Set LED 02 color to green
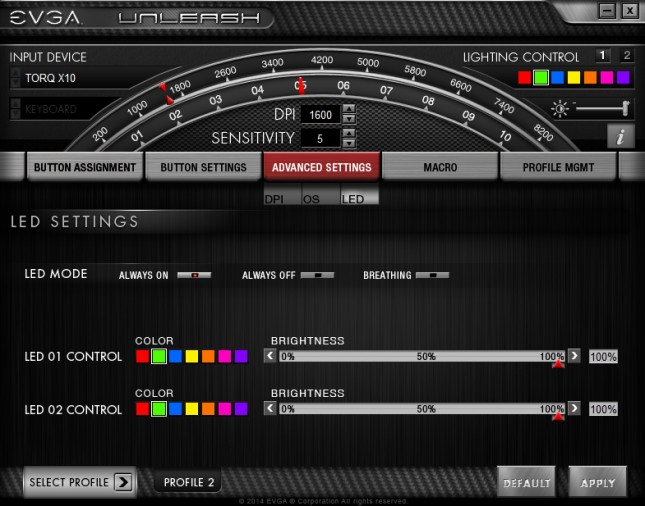Image resolution: width=645 pixels, height=506 pixels. tap(159, 409)
